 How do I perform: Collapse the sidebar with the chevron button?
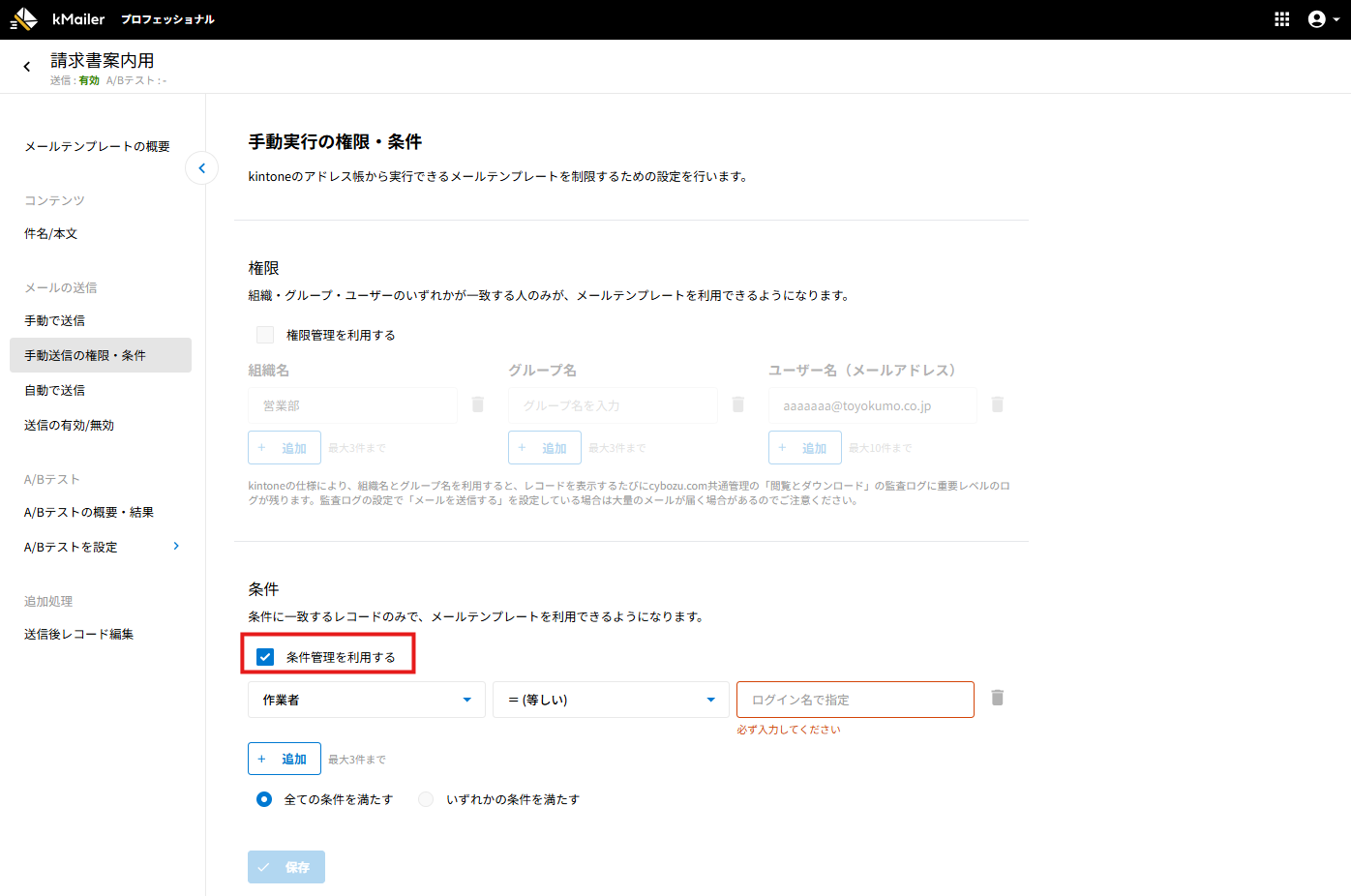click(201, 168)
